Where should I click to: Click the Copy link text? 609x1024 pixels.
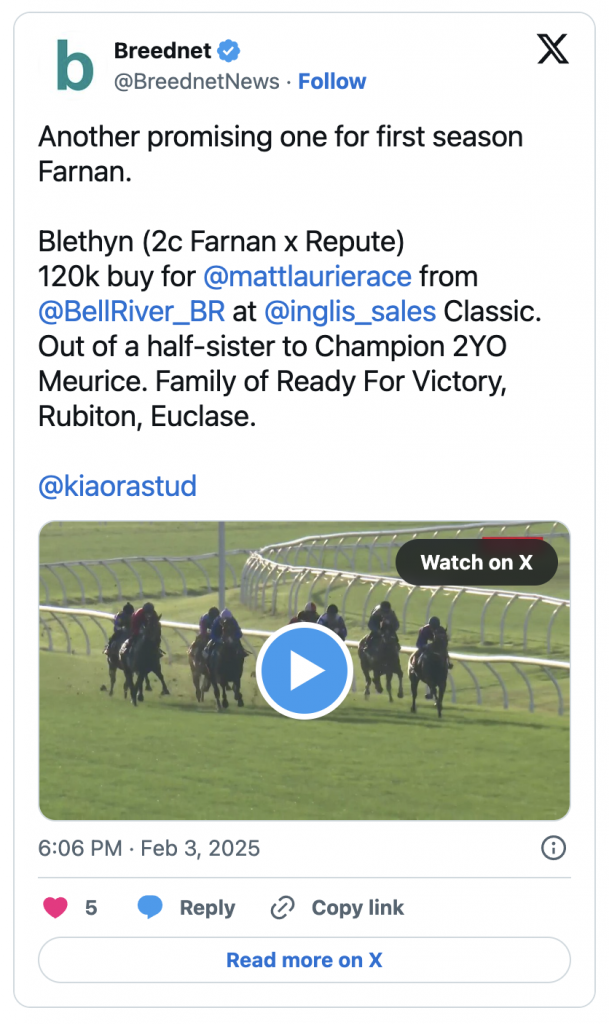coord(358,908)
